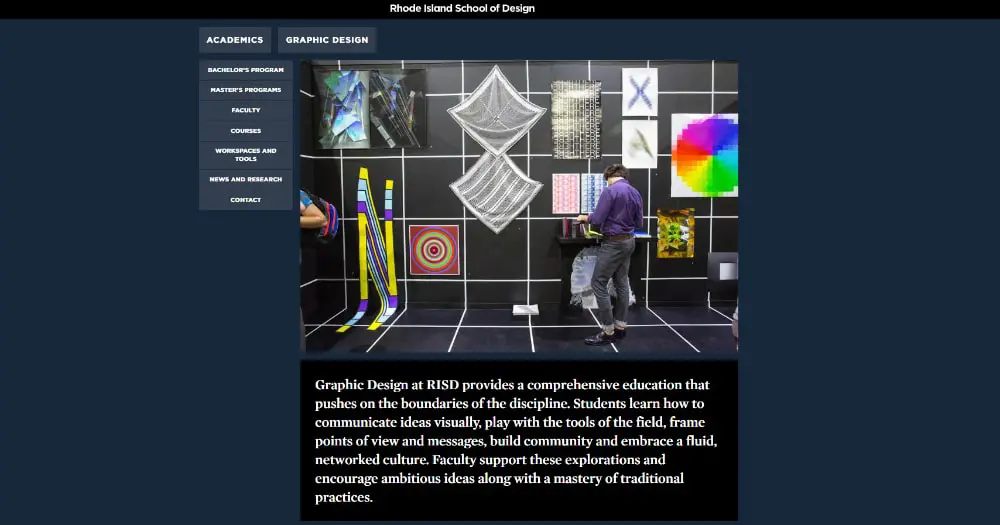Go to the Academics section
This screenshot has width=1000, height=525.
235,40
